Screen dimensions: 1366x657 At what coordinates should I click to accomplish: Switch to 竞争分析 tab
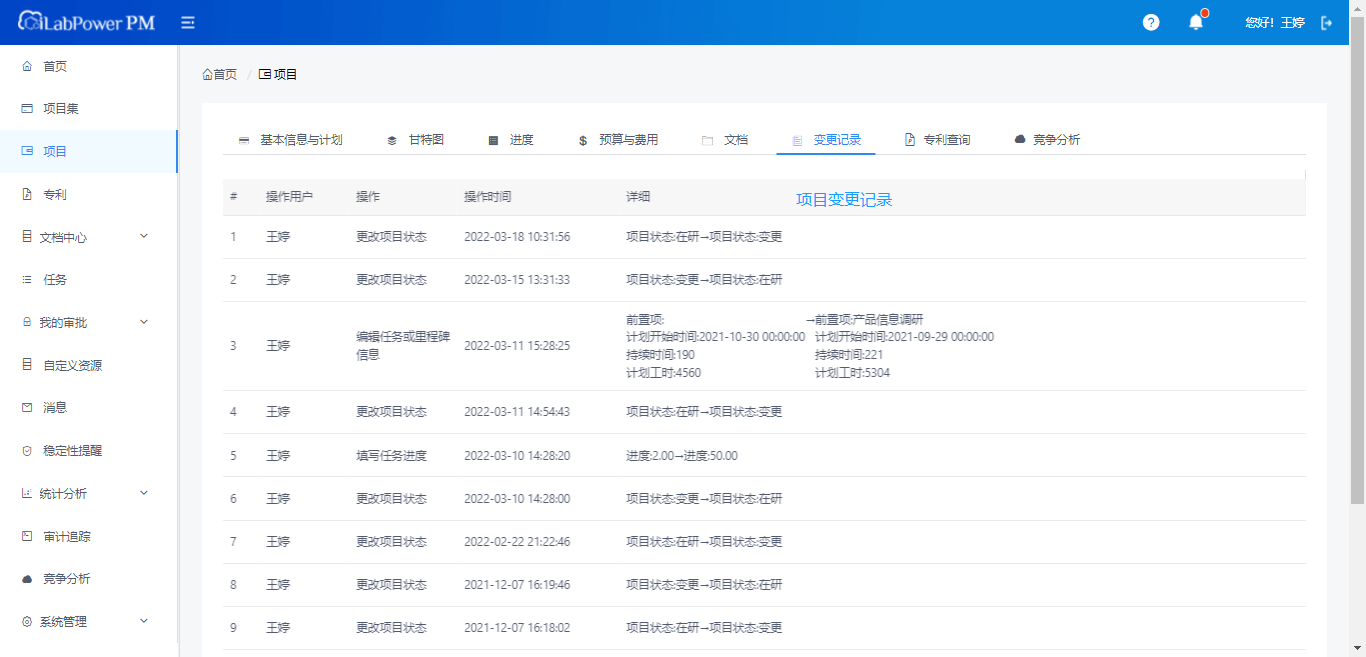(1048, 140)
